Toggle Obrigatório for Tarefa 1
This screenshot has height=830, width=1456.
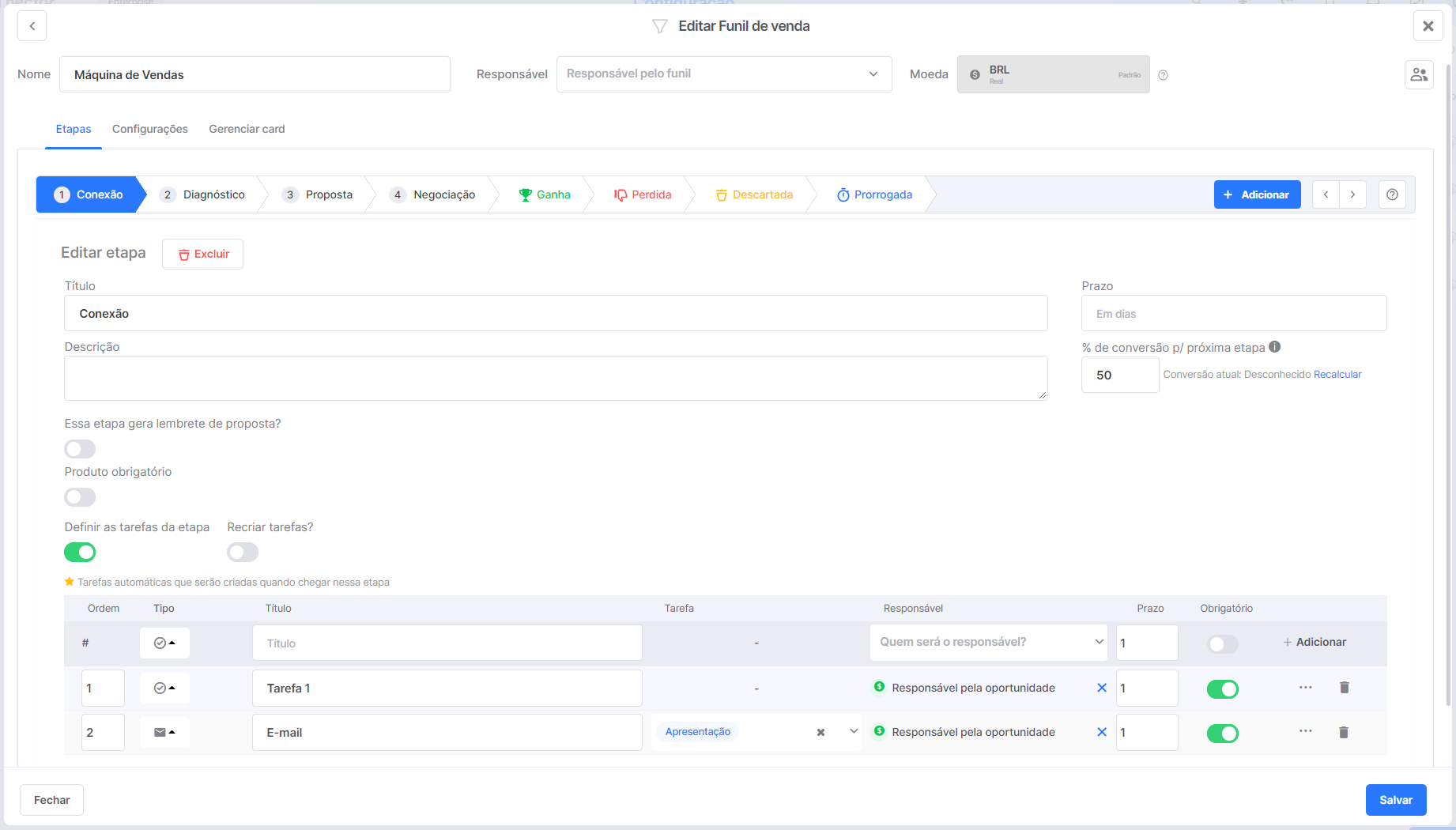(1222, 689)
